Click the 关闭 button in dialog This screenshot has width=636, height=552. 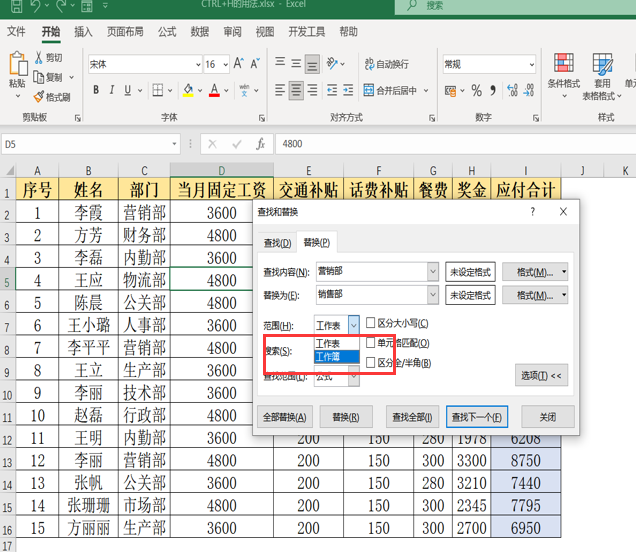pyautogui.click(x=548, y=417)
